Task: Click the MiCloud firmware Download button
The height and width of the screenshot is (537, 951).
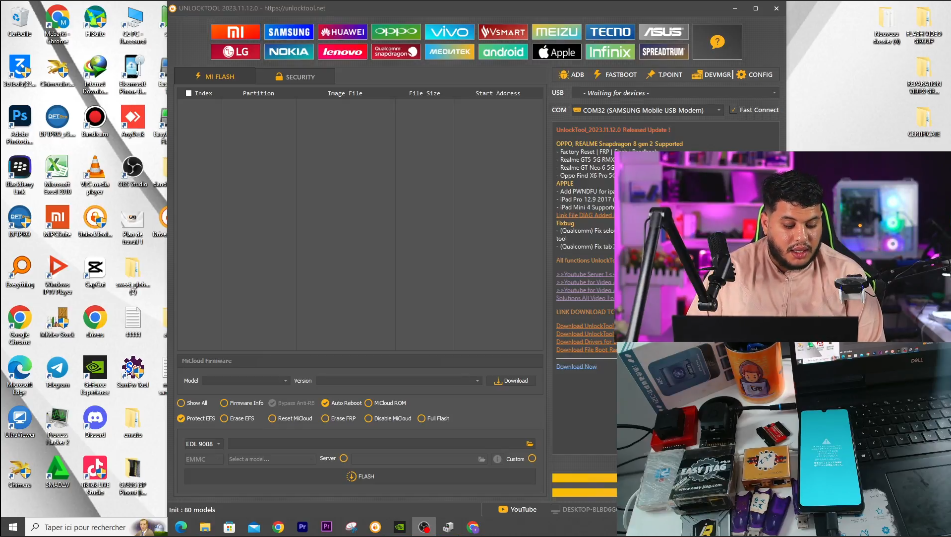Action: pos(511,381)
